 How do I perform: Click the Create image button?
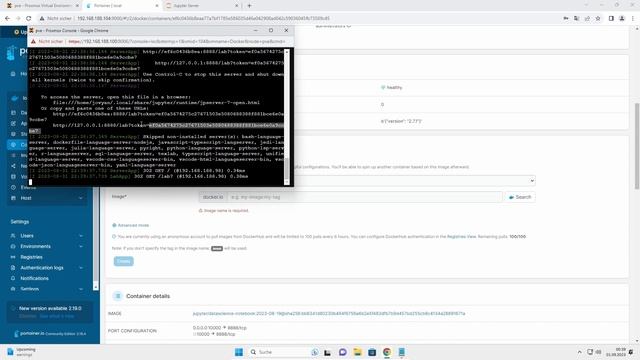[x=123, y=261]
